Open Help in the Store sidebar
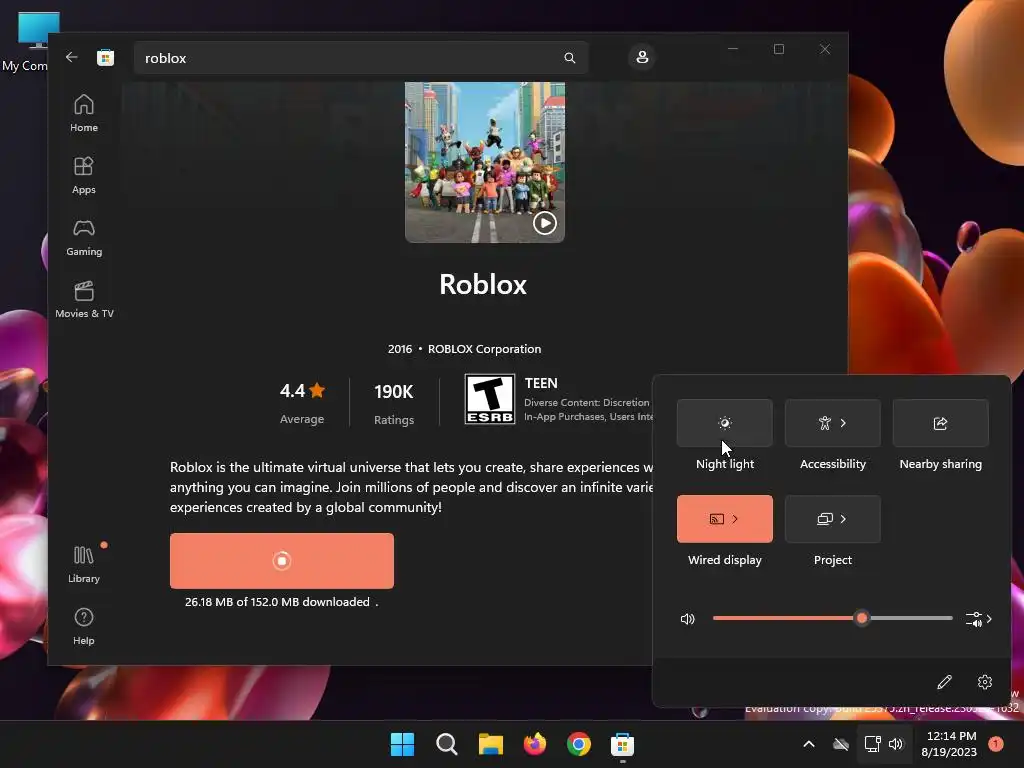This screenshot has width=1024, height=768. 84,627
